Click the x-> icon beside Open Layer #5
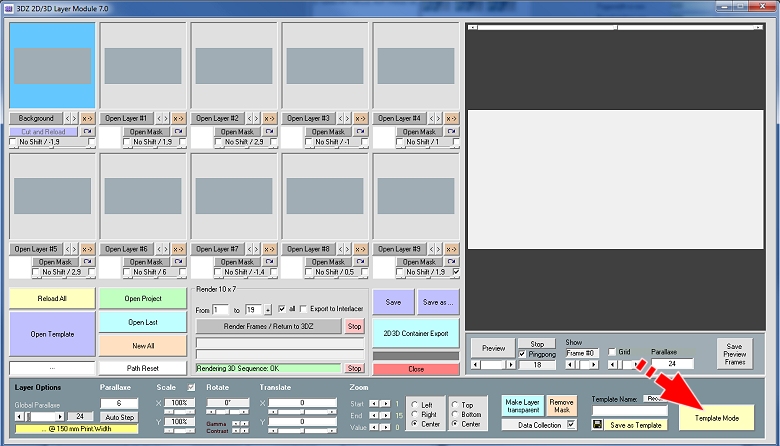The width and height of the screenshot is (780, 446). coord(88,248)
